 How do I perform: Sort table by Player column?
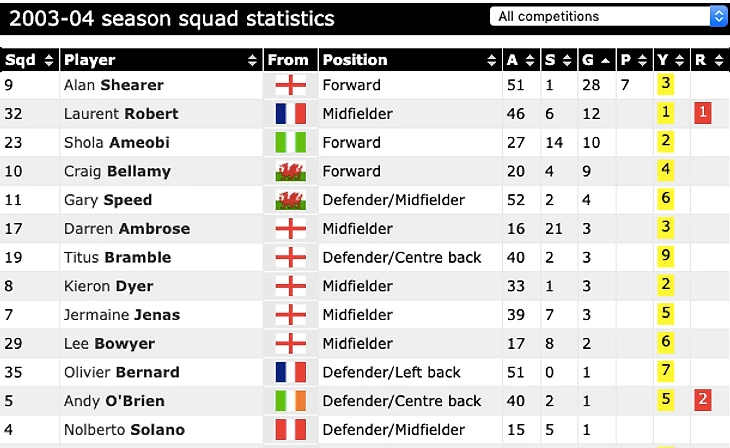pos(160,60)
